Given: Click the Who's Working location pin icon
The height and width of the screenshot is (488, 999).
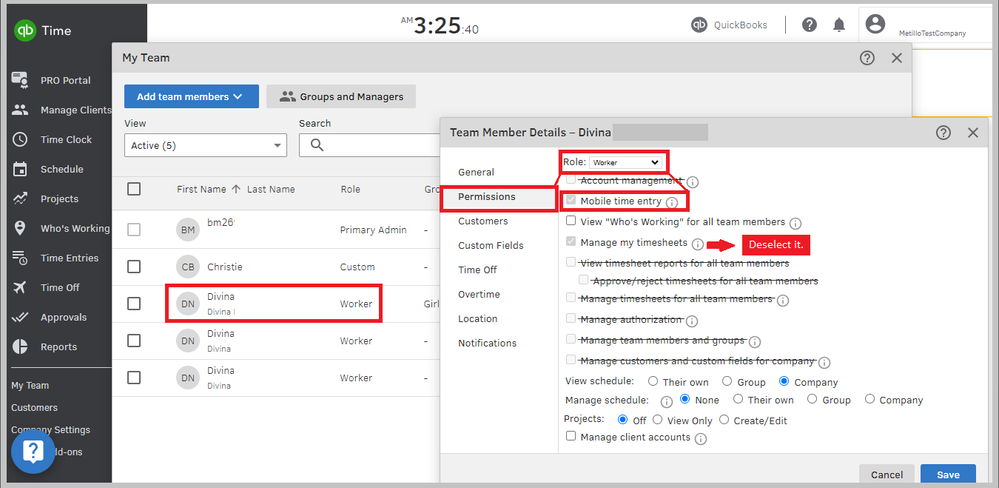Looking at the screenshot, I should (x=20, y=228).
